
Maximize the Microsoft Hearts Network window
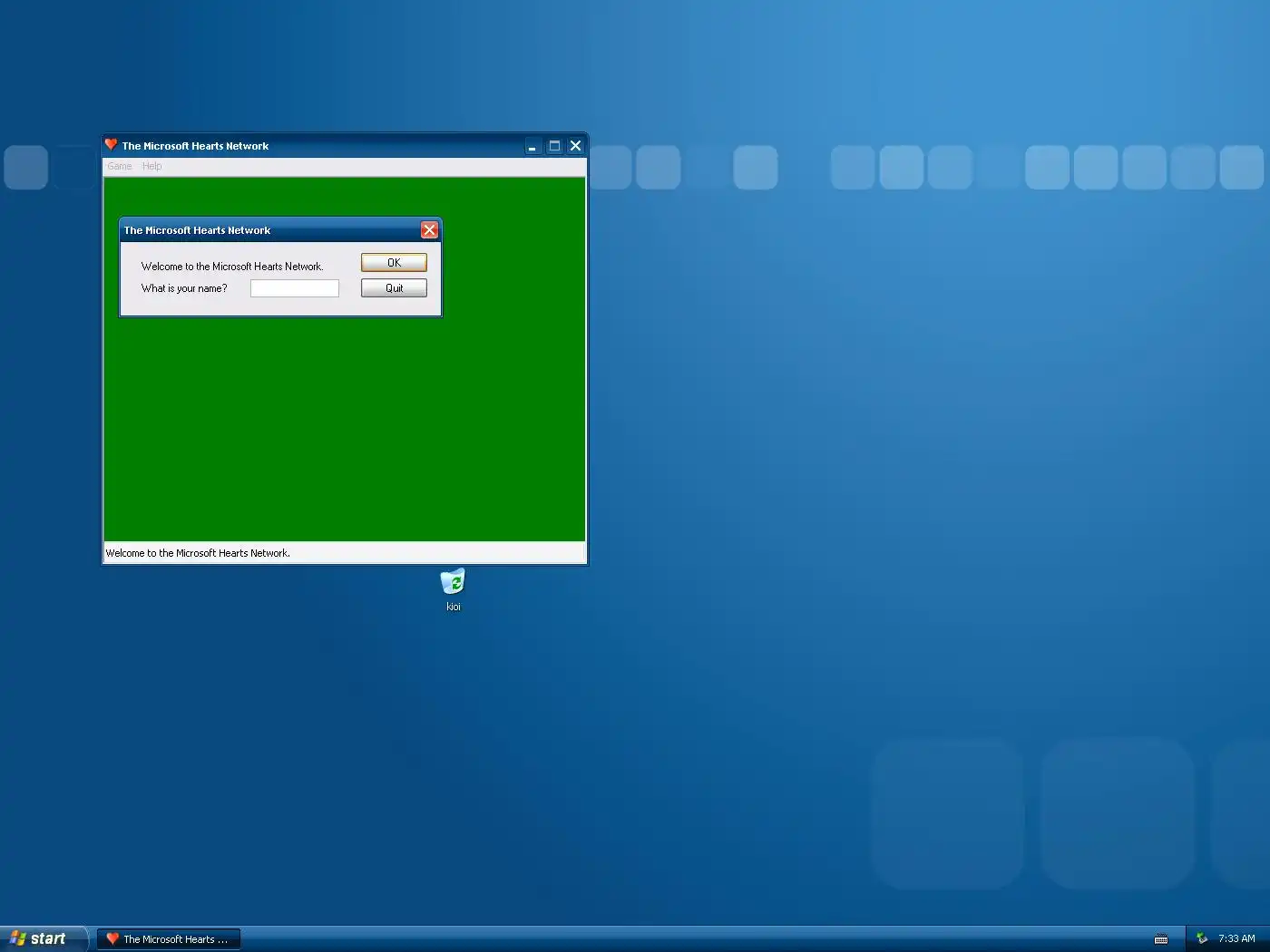[554, 146]
